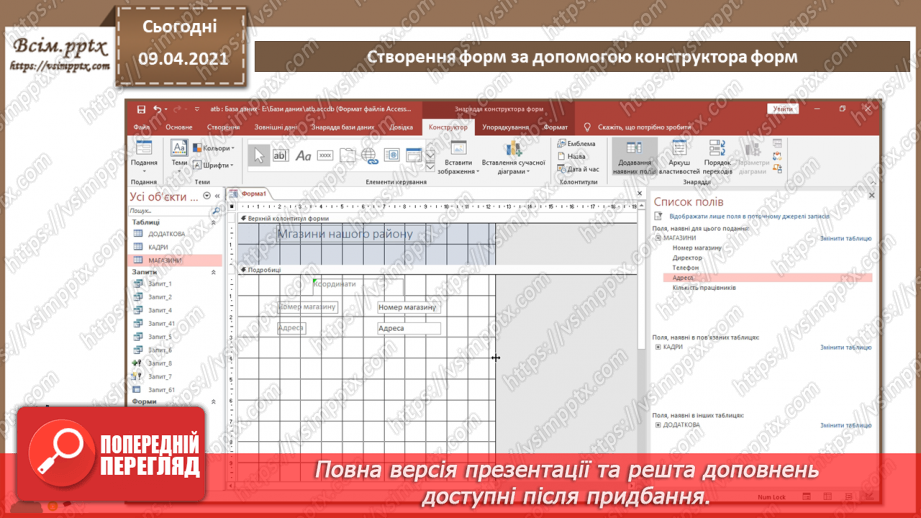Screen dimensions: 921x518
Task: Collapse the Таблиці group in navigation pane
Action: pyautogui.click(x=213, y=223)
